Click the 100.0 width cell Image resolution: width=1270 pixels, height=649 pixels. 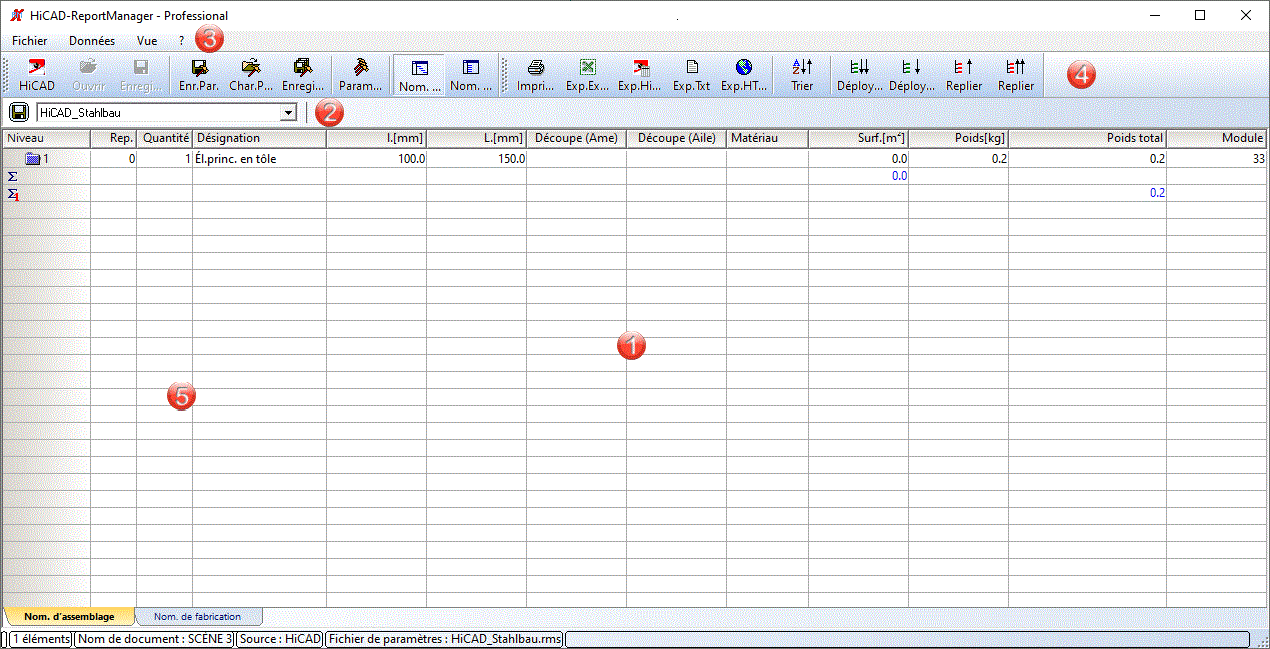point(377,158)
